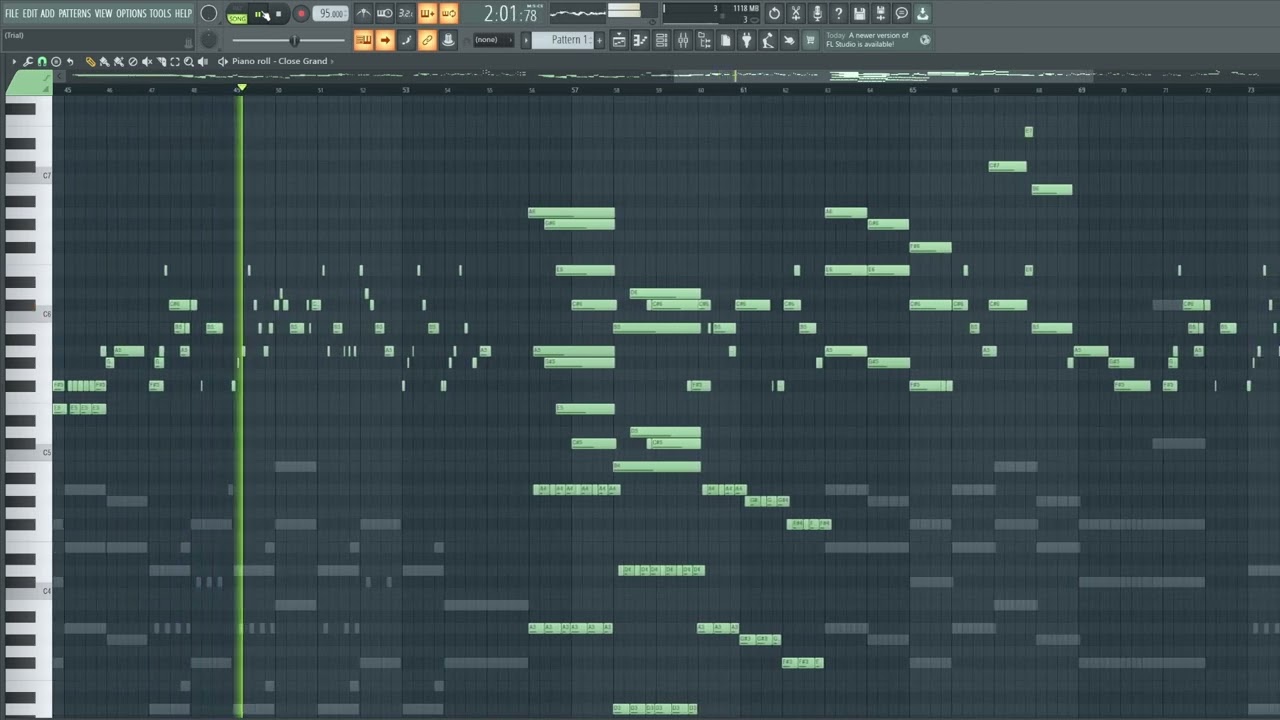Viewport: 1280px width, 720px height.
Task: Select the Zoom magnifier tool
Action: click(189, 62)
